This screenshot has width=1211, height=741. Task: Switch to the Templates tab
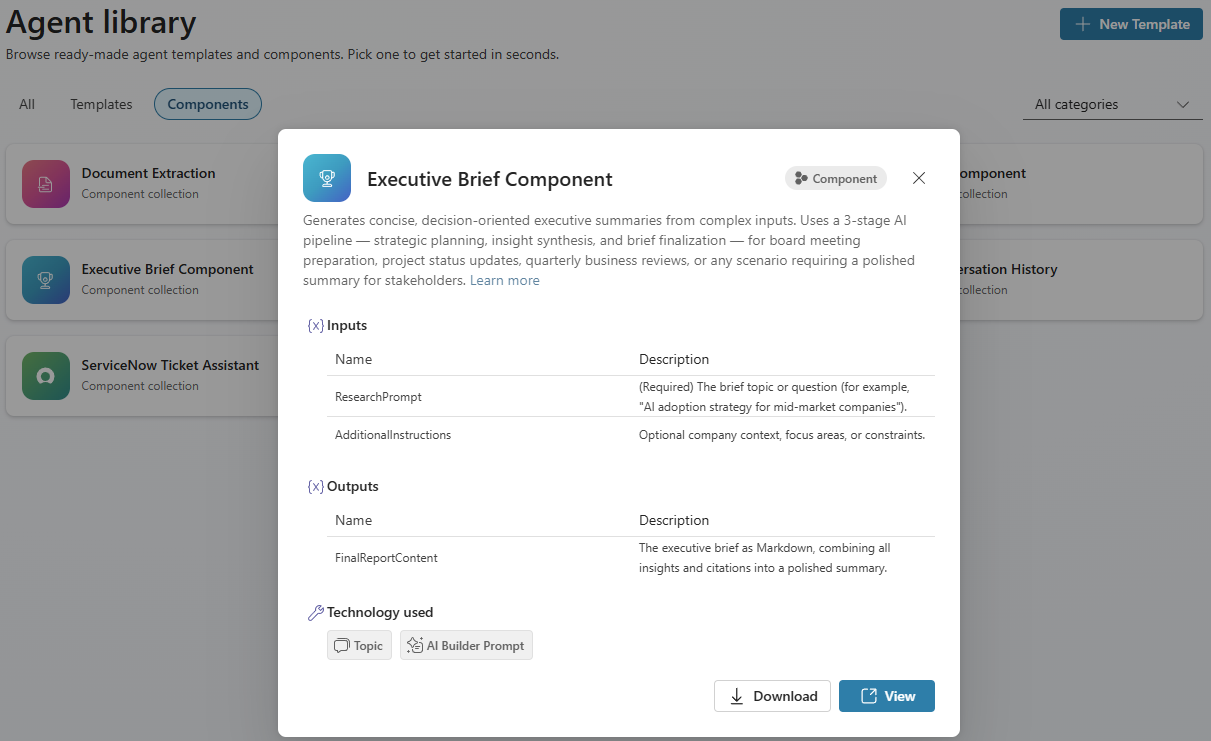coord(101,104)
